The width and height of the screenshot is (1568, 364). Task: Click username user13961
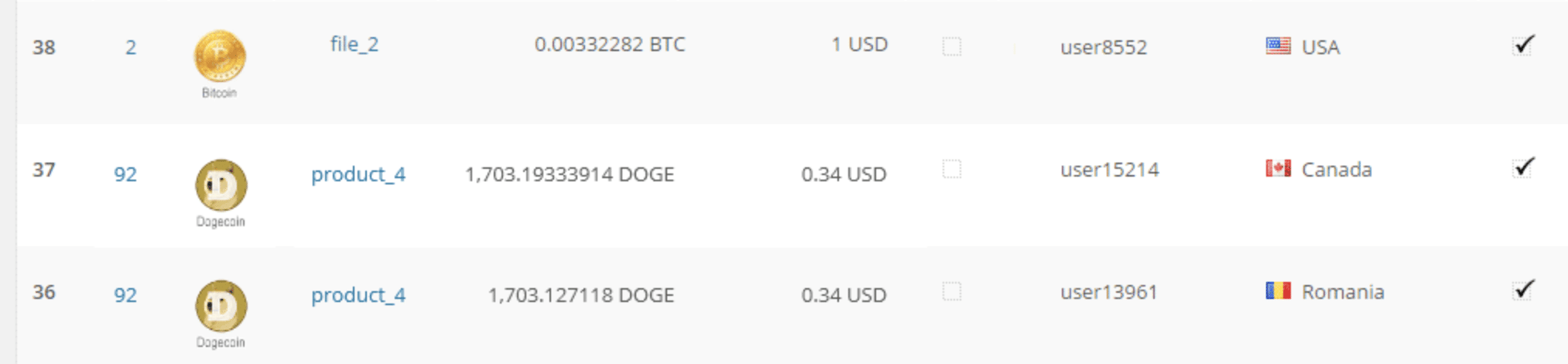[1108, 292]
